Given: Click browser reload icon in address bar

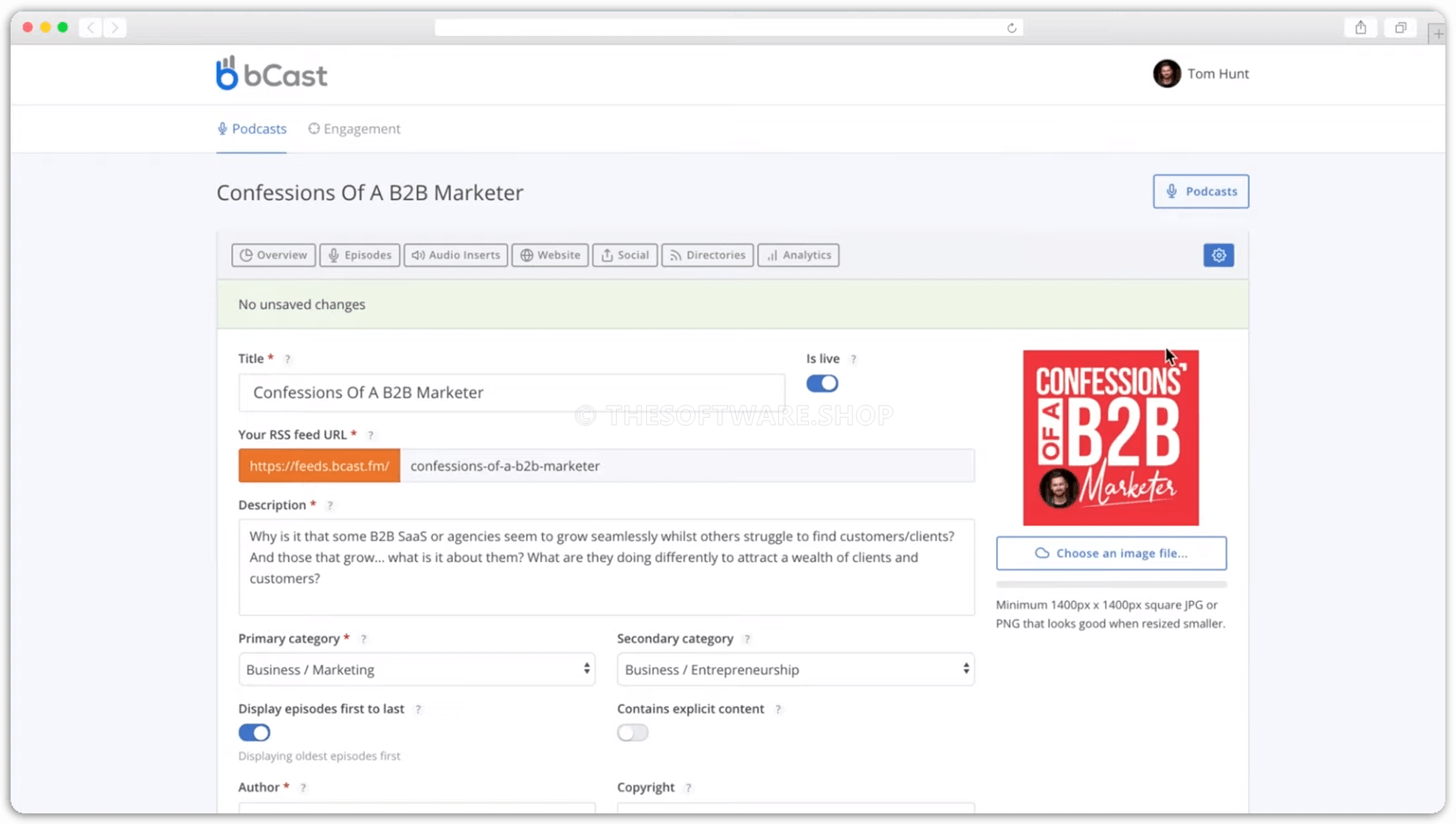Looking at the screenshot, I should [1012, 28].
